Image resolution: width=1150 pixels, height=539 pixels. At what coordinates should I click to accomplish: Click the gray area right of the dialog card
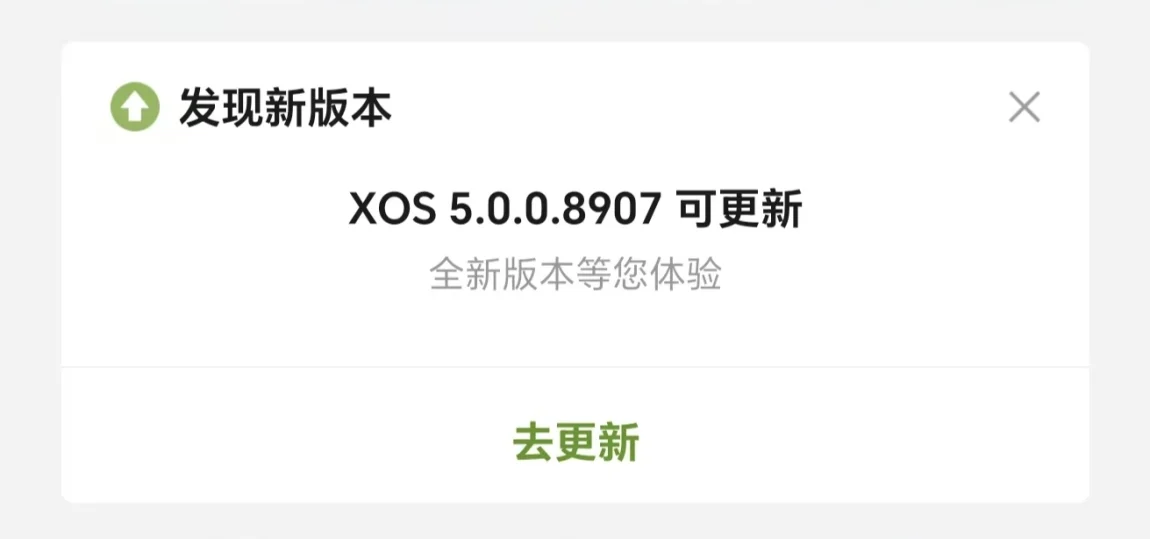(x=1120, y=271)
